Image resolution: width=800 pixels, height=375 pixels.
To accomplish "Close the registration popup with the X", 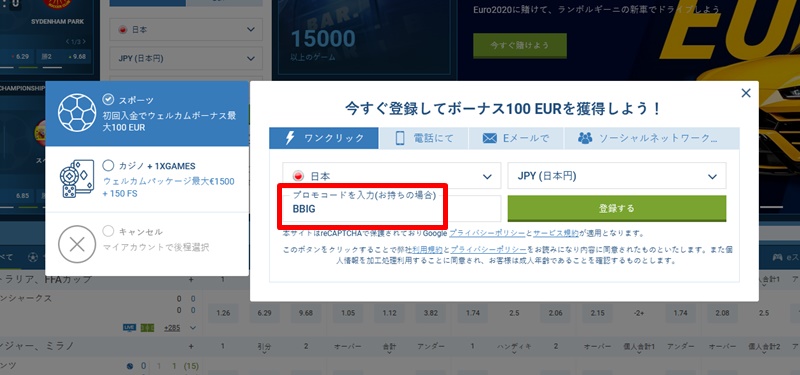I will (x=745, y=93).
